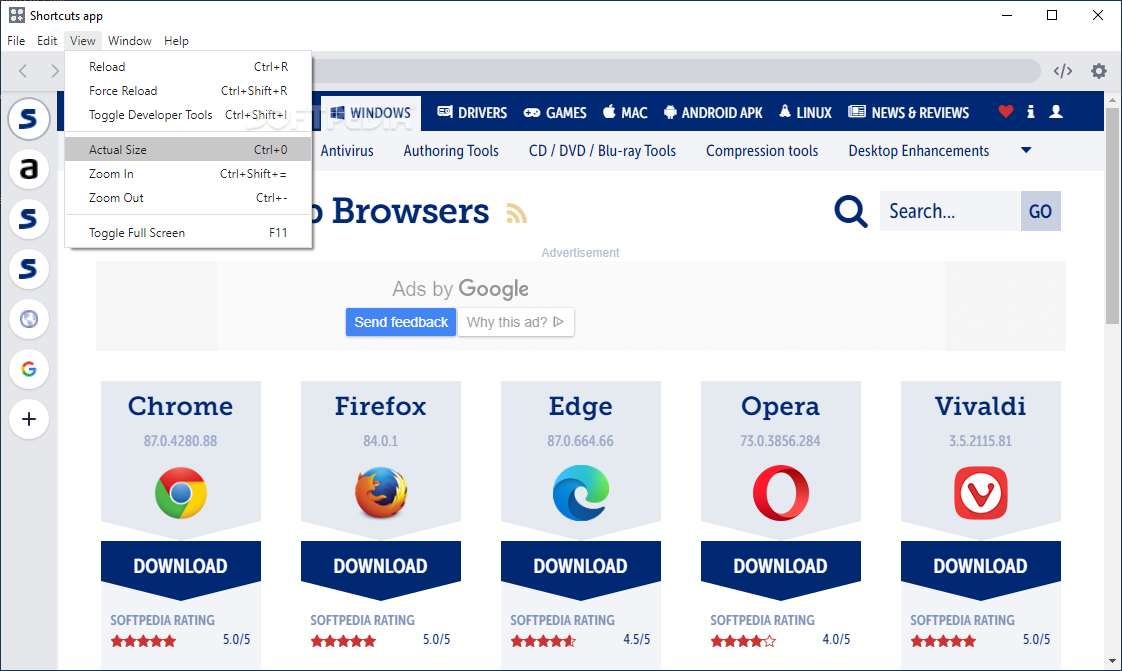Open the ANDROID APK section tab
This screenshot has width=1122, height=671.
point(713,112)
